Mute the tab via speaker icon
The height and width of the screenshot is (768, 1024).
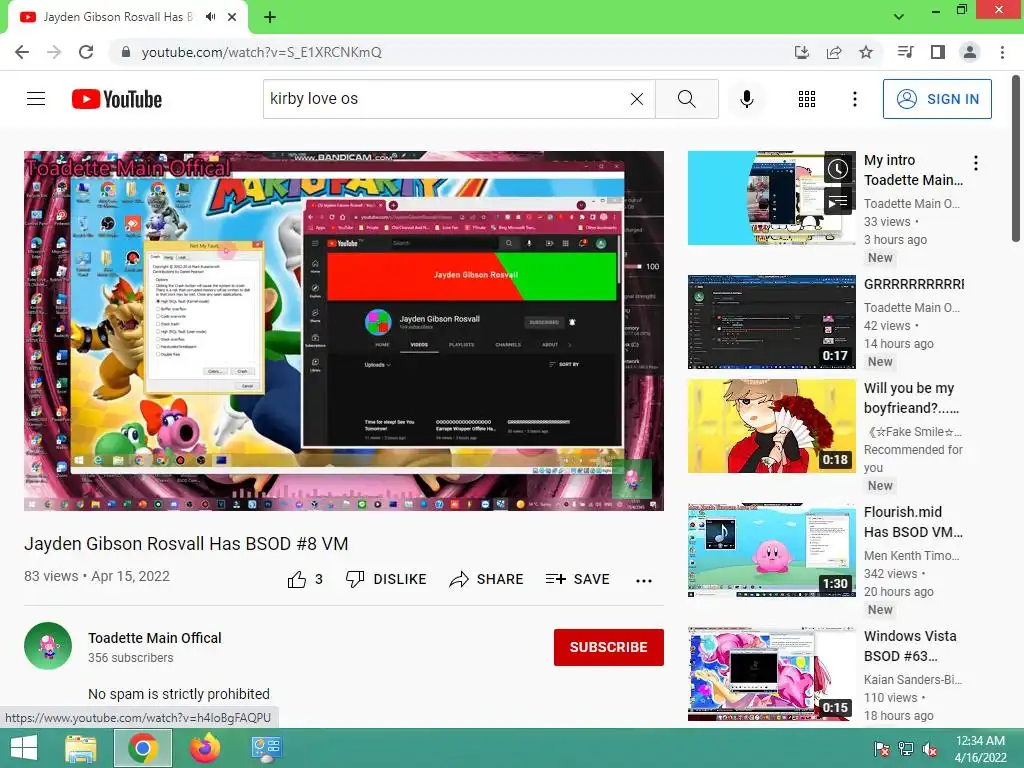coord(210,17)
